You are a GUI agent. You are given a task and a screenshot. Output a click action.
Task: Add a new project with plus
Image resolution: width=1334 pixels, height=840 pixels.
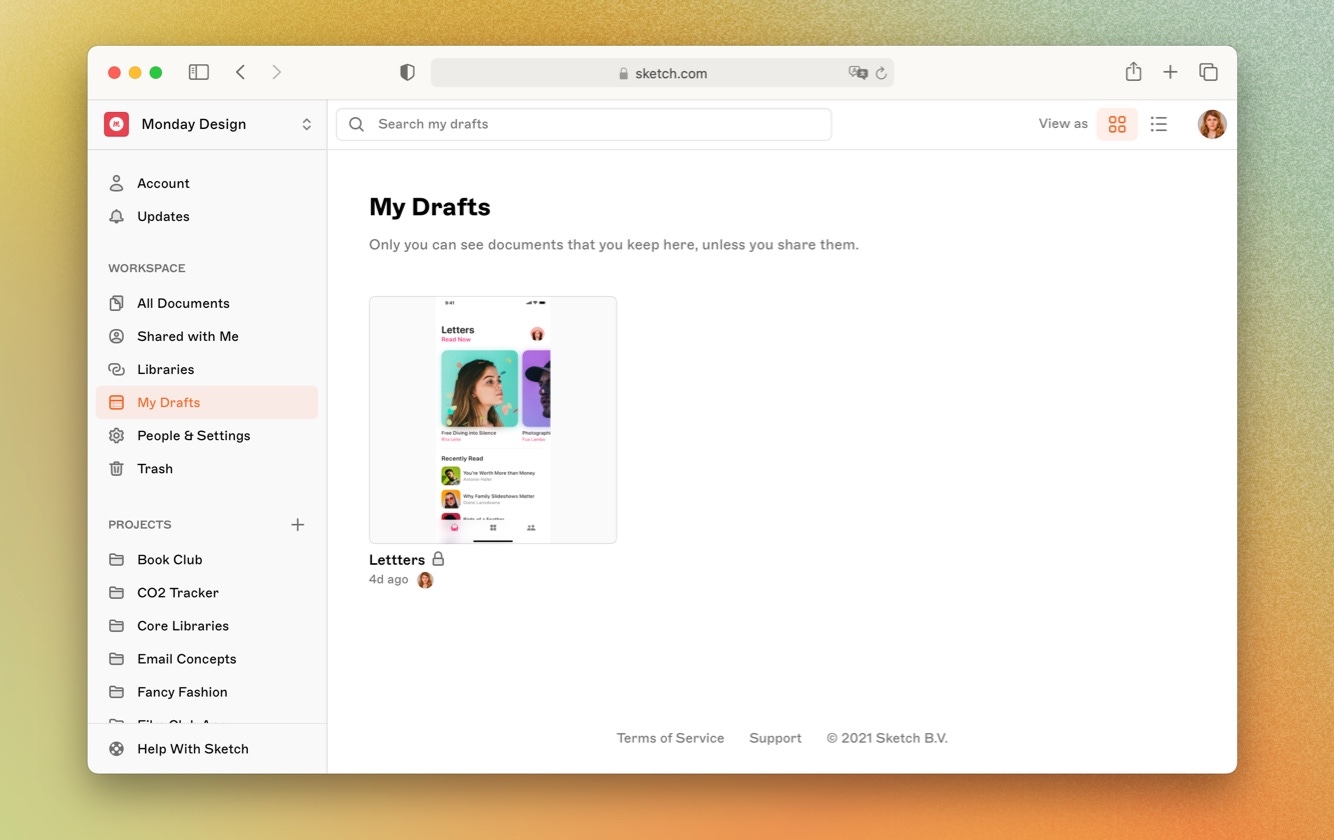[297, 524]
